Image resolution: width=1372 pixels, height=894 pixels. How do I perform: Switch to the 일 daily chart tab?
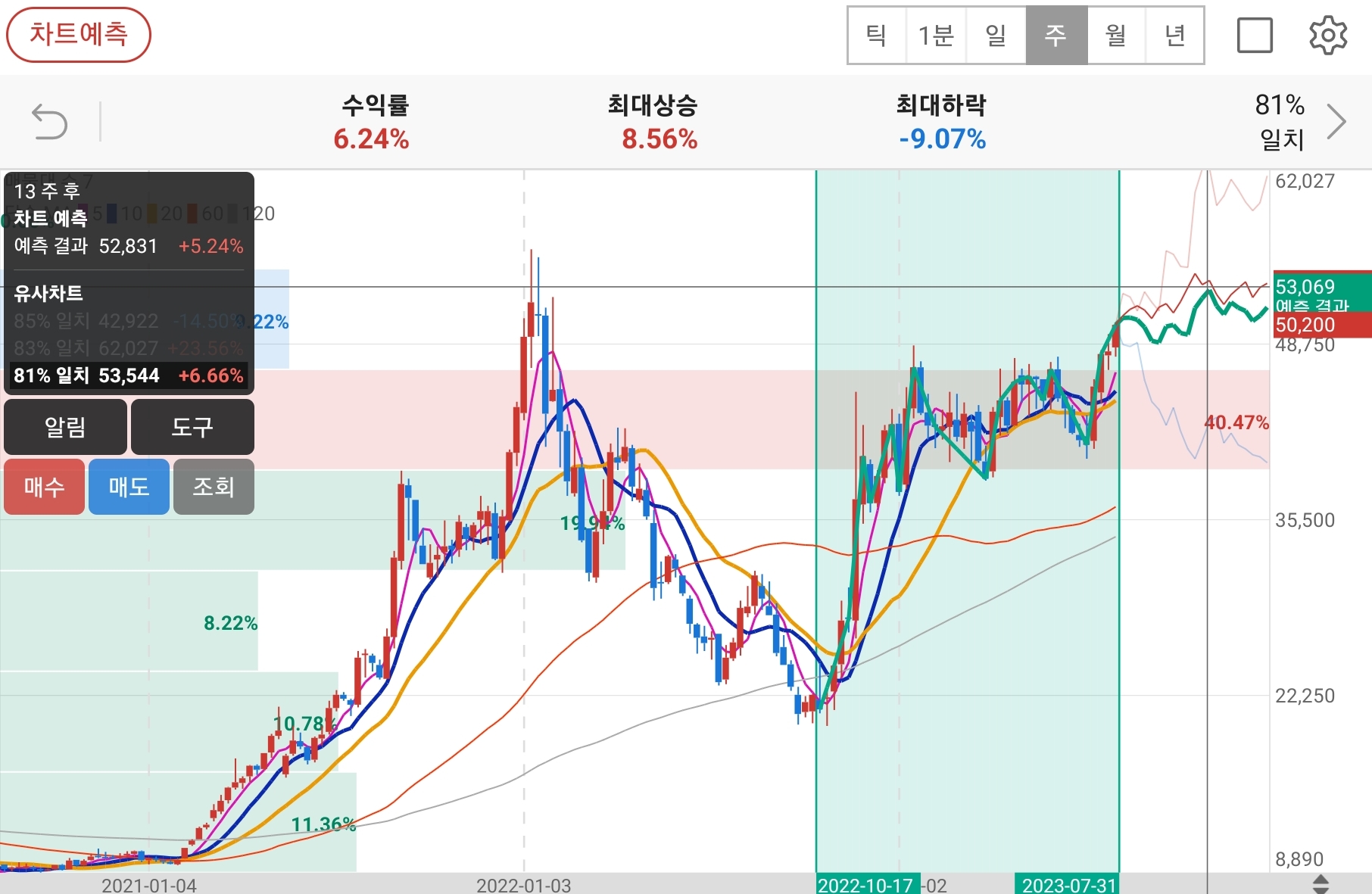[x=996, y=36]
